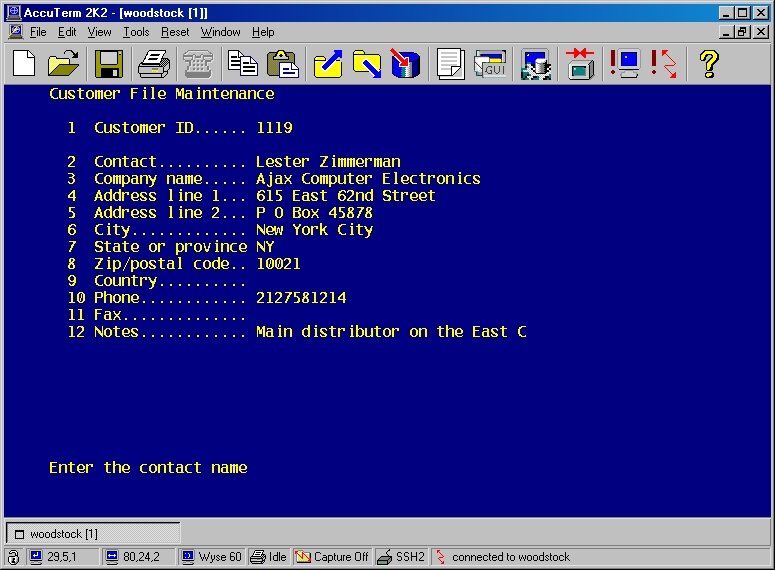
Task: Click the settings configuration icon with gears
Action: click(536, 64)
